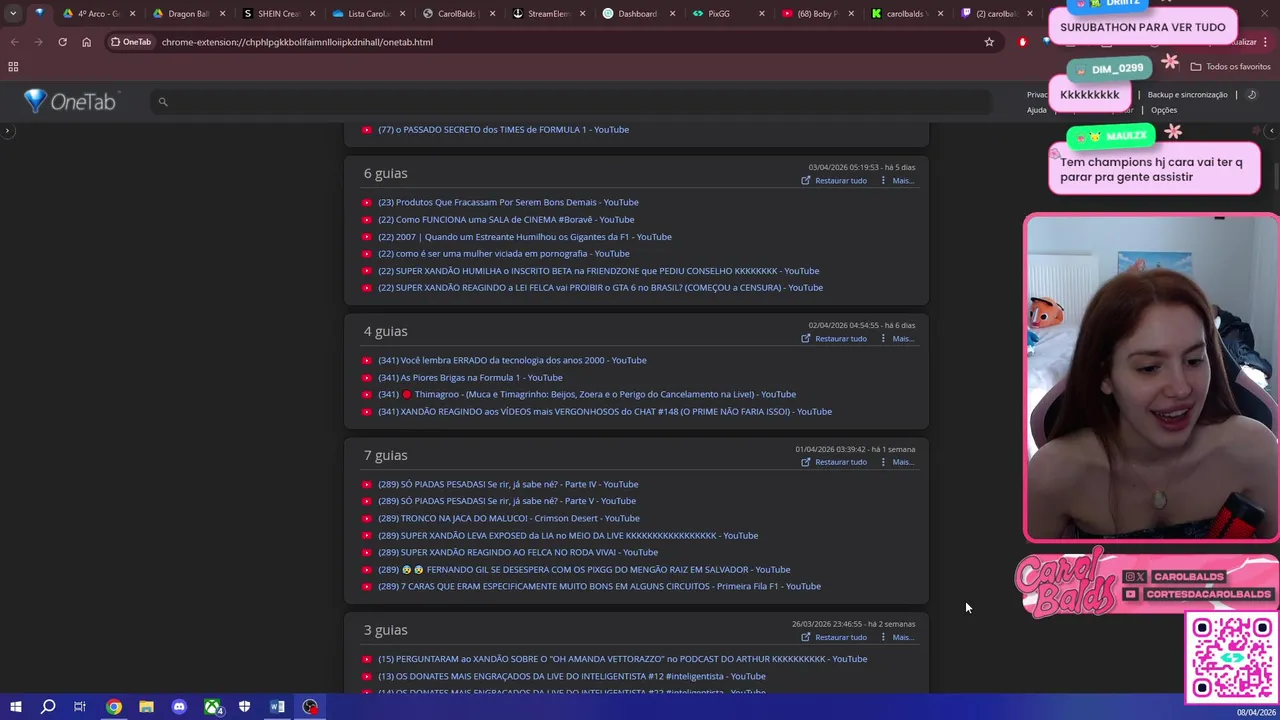This screenshot has height=720, width=1280.
Task: Open Windows taskbar search
Action: 47,707
